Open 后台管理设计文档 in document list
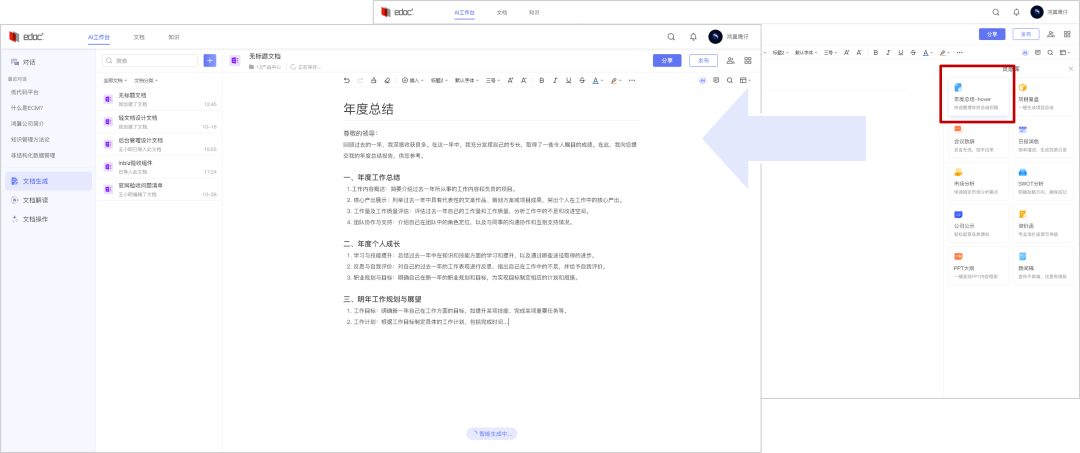 coord(160,144)
